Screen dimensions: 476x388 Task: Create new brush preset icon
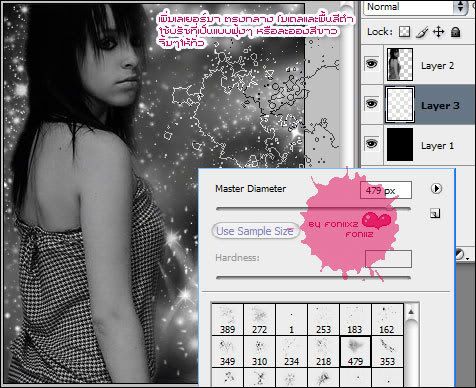click(x=435, y=213)
